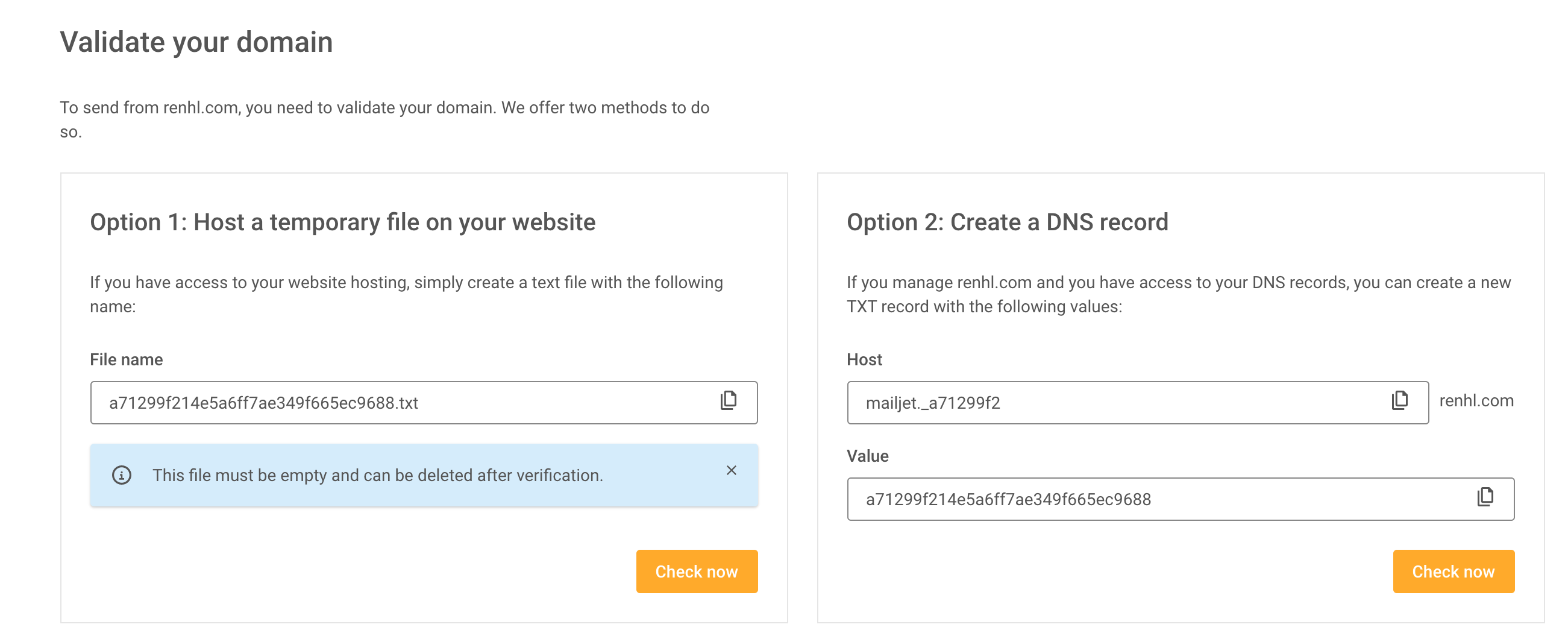The image size is (1568, 639).
Task: Copy the TXT record Value
Action: point(1485,497)
